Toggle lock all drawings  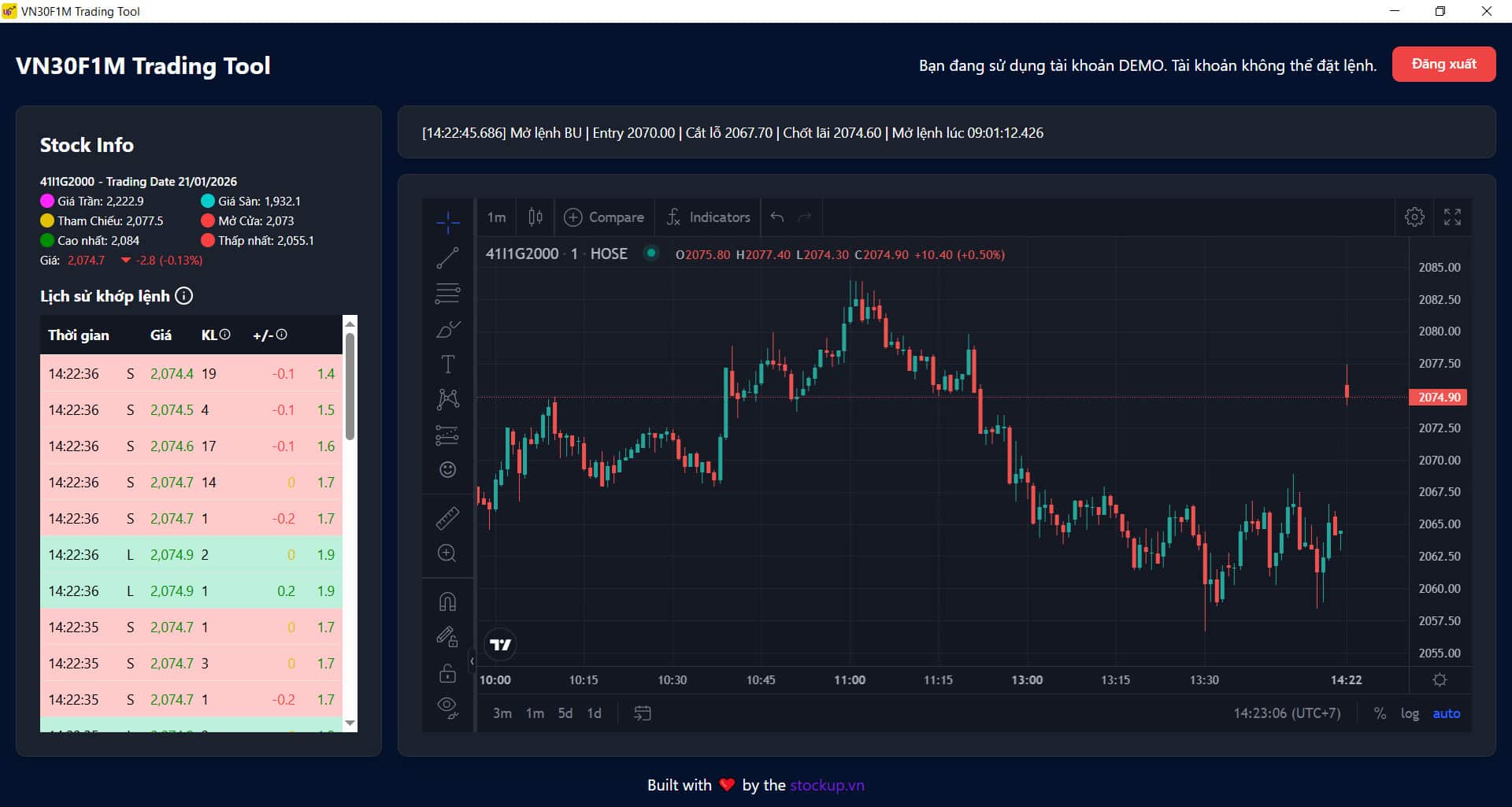447,672
